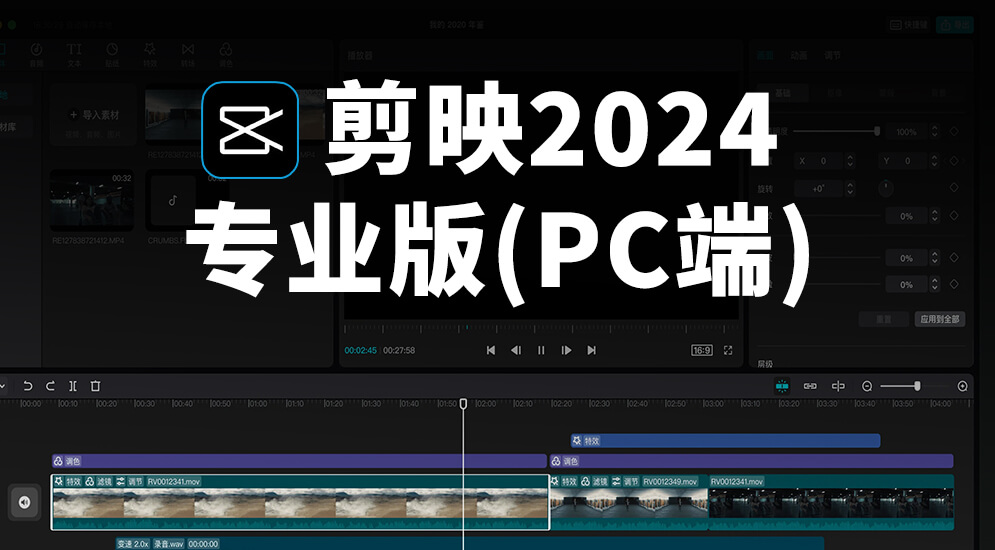The width and height of the screenshot is (995, 550).
Task: Open the 调色 color grading panel
Action: click(226, 55)
